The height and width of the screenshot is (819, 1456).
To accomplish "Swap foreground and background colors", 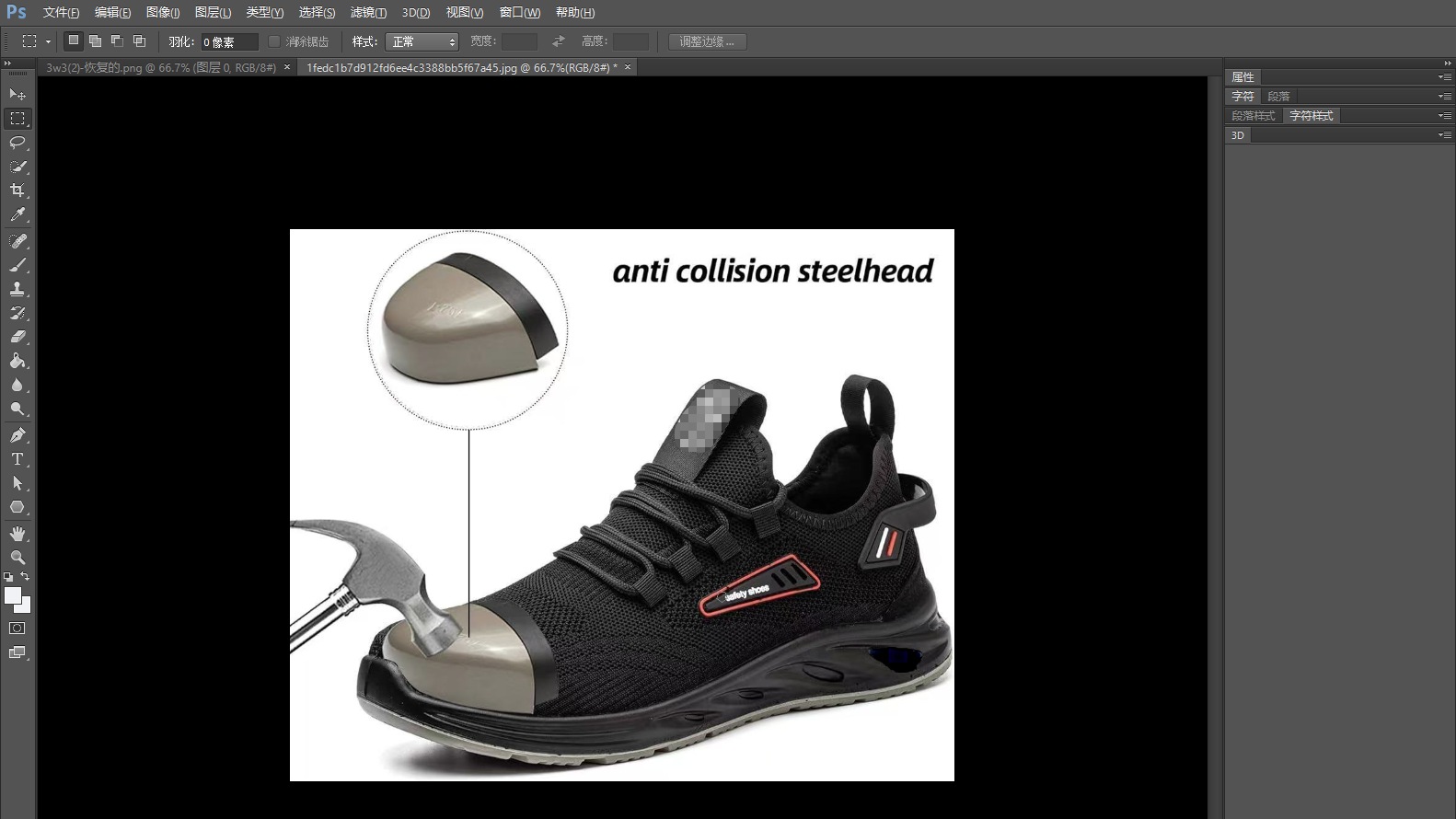I will tap(25, 577).
